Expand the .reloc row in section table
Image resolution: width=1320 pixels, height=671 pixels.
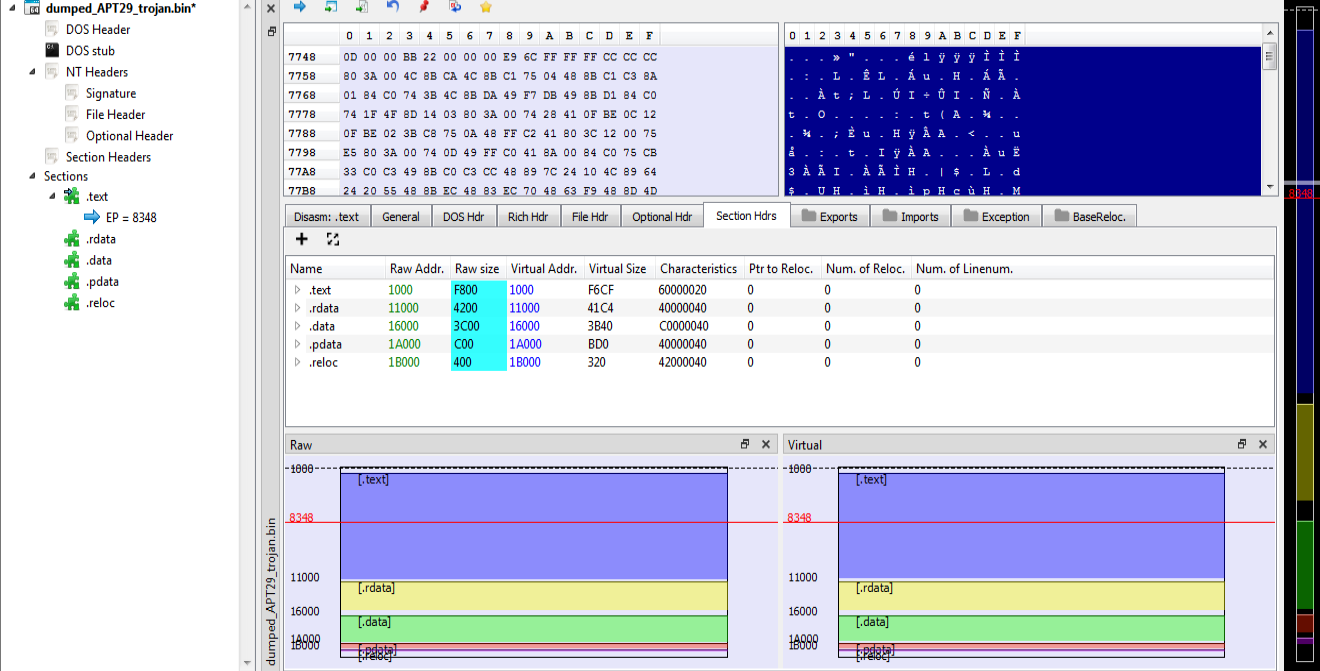tap(297, 362)
